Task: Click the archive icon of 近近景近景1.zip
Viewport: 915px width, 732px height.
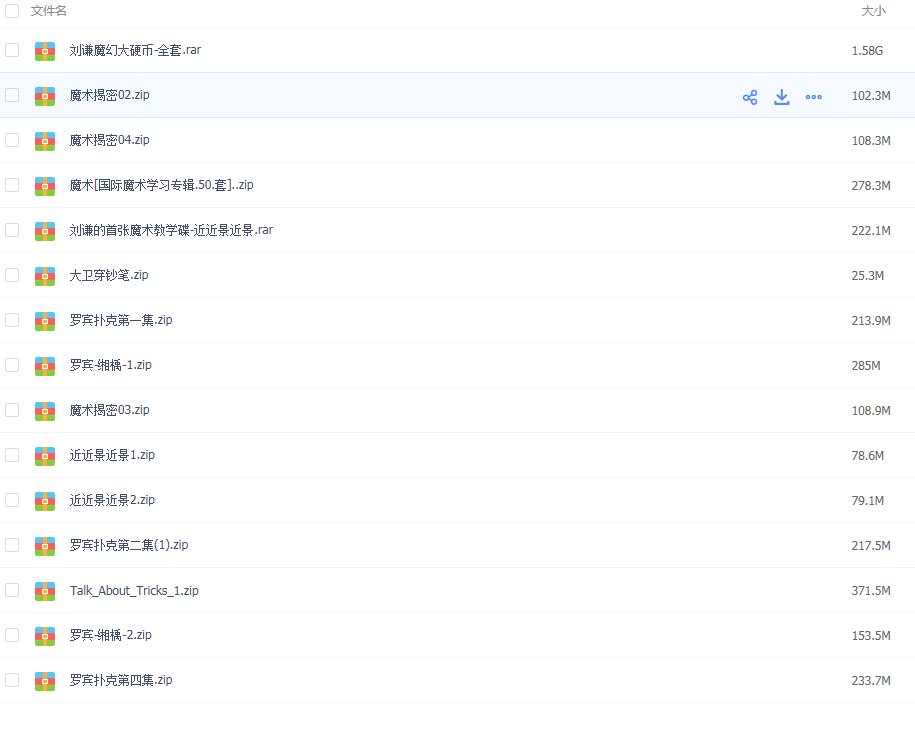Action: pyautogui.click(x=45, y=456)
